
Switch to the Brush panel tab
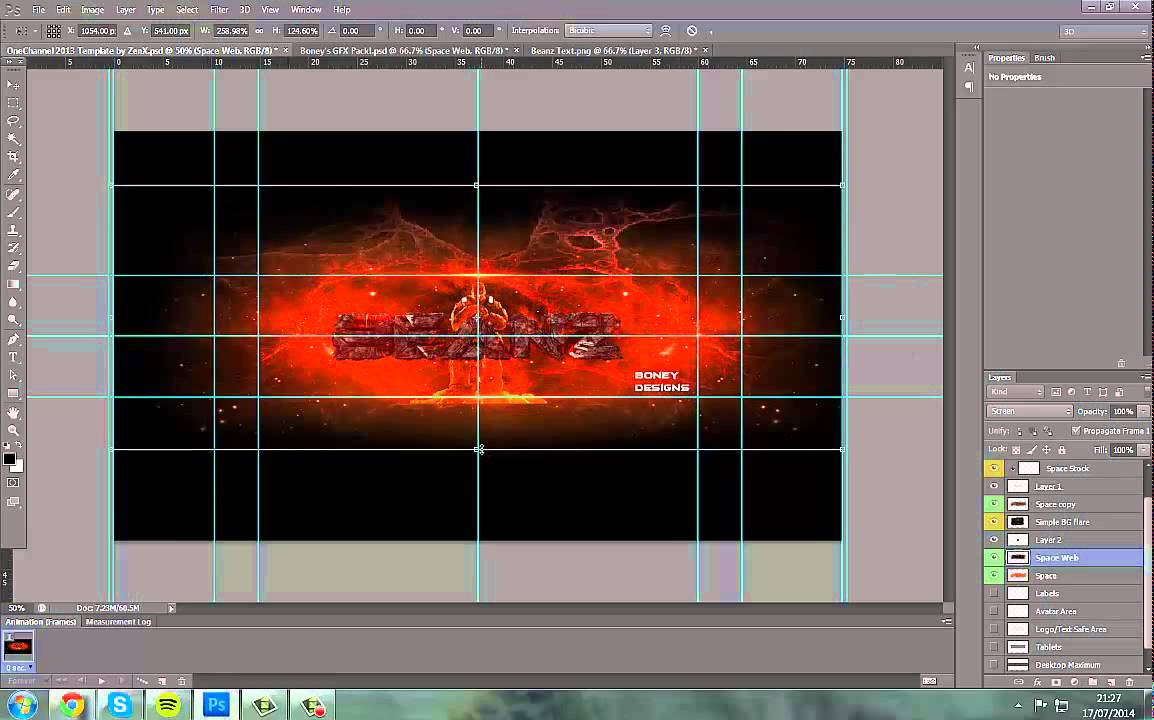(x=1044, y=57)
